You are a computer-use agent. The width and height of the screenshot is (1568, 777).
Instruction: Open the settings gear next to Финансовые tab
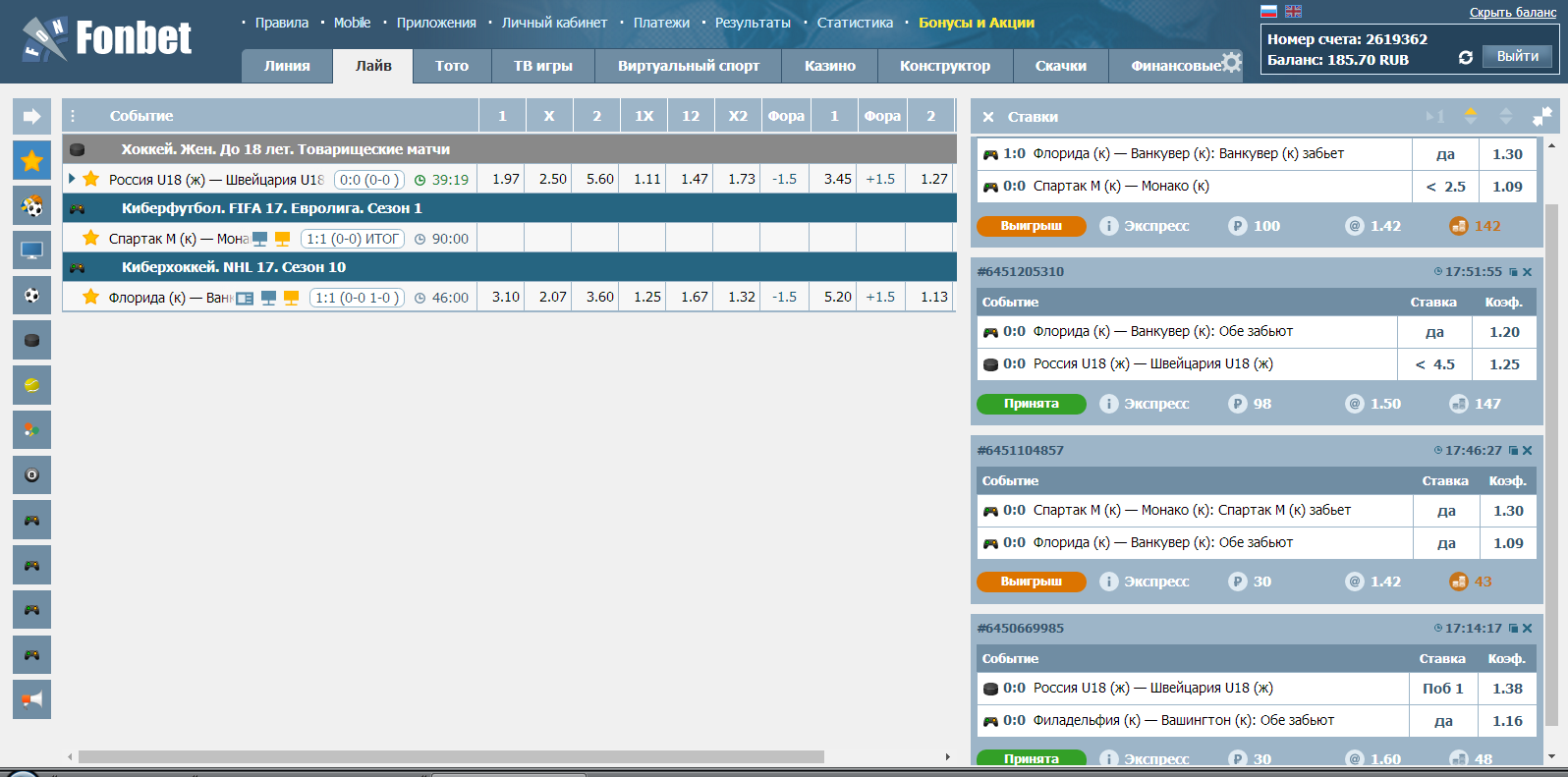[x=1232, y=63]
